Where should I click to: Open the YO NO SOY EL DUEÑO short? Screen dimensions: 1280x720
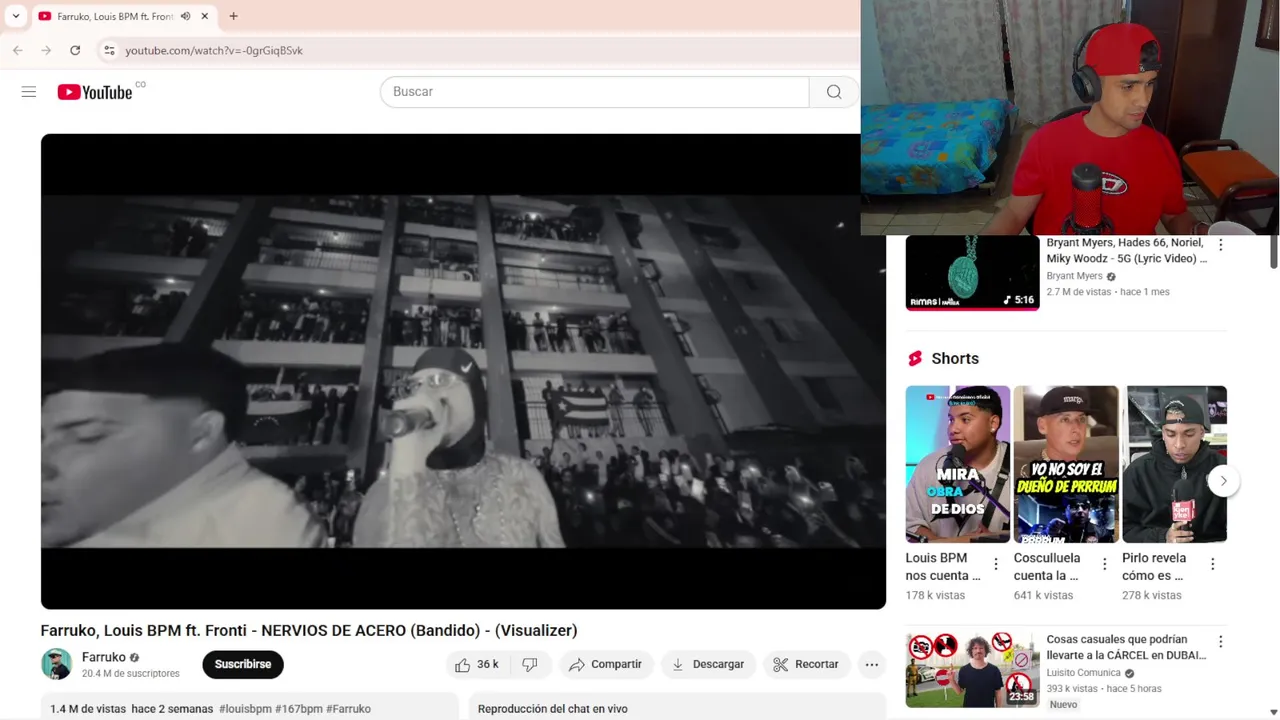click(x=1066, y=464)
